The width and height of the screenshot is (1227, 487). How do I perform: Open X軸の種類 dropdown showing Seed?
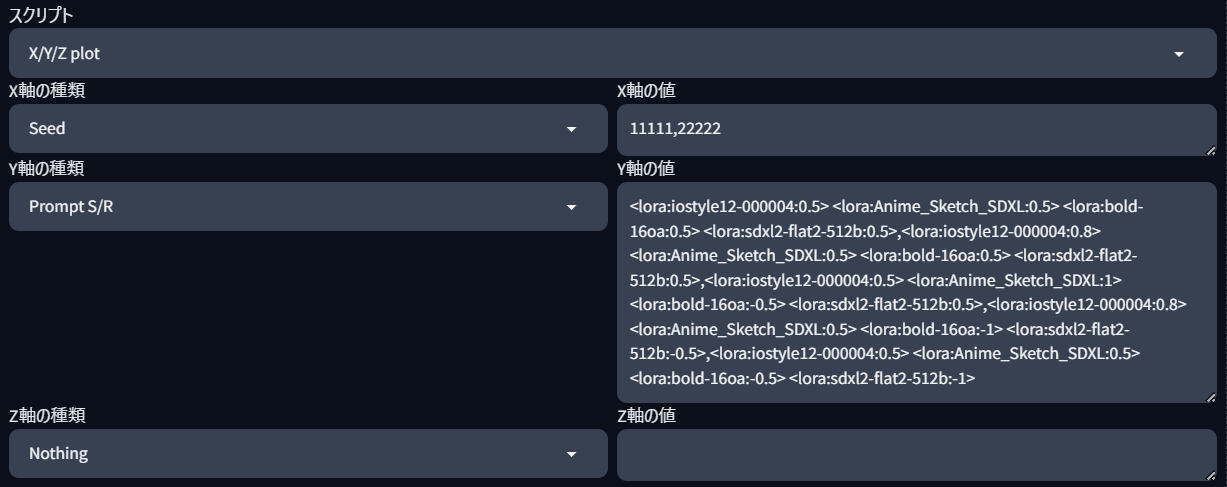(308, 129)
